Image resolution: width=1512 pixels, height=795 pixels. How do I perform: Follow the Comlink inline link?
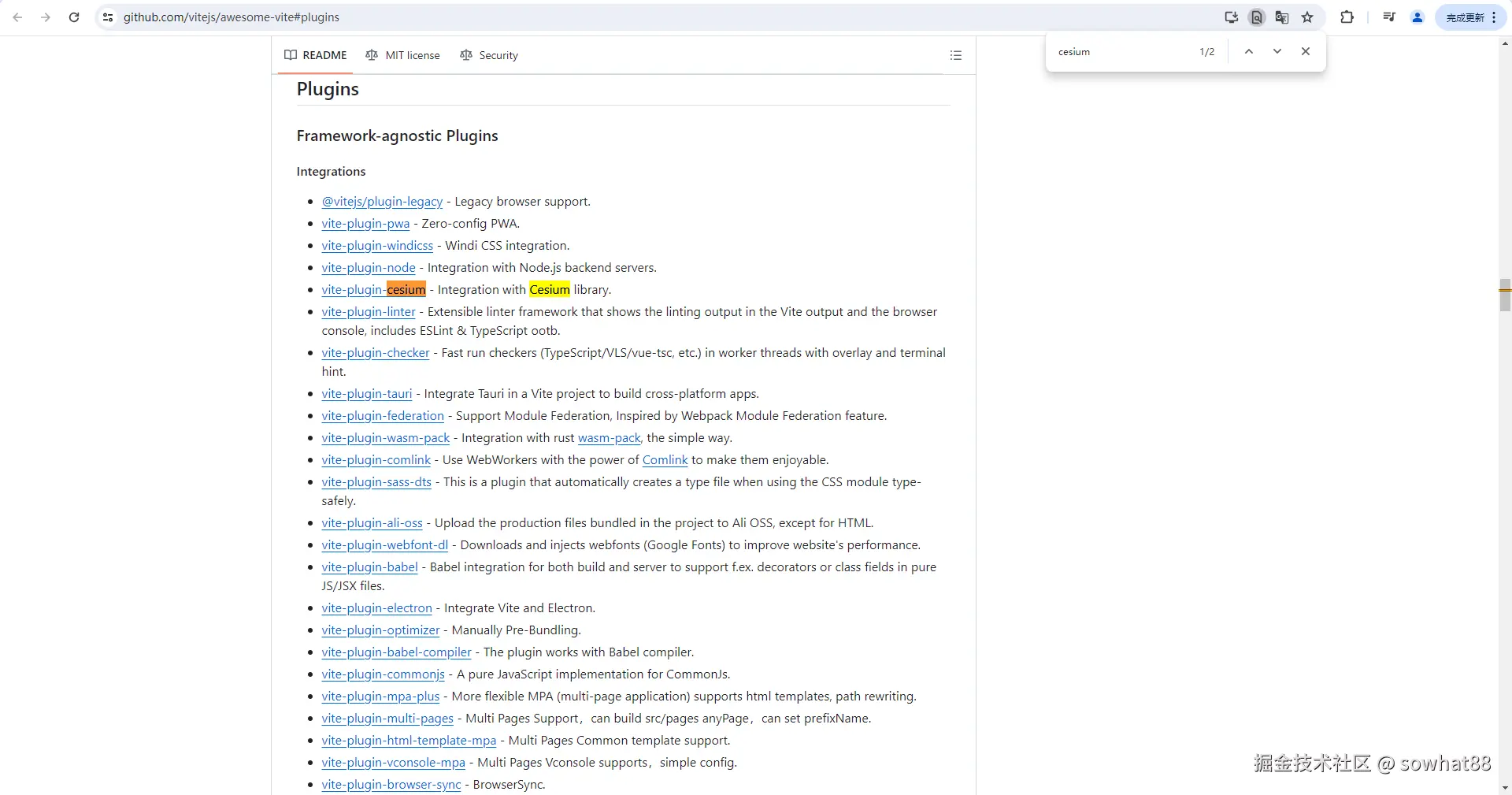pos(665,460)
